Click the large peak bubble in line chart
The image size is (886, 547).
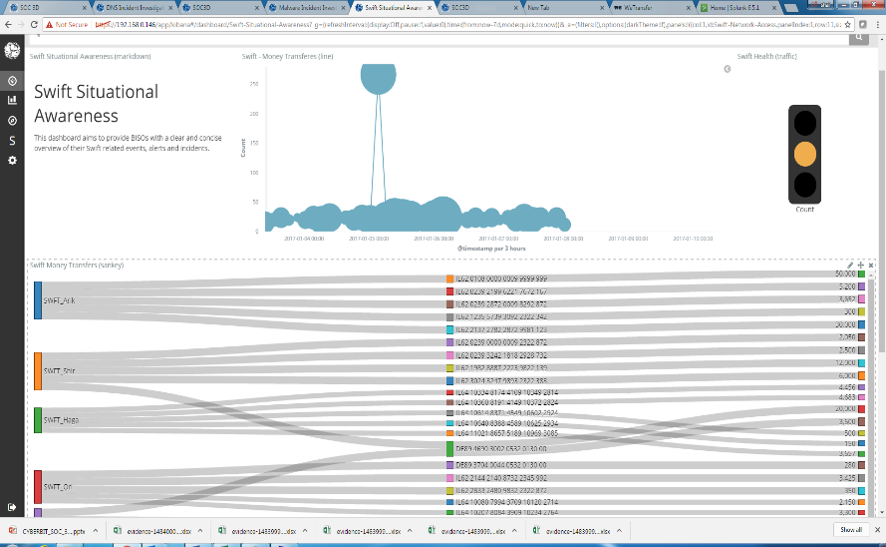point(378,78)
